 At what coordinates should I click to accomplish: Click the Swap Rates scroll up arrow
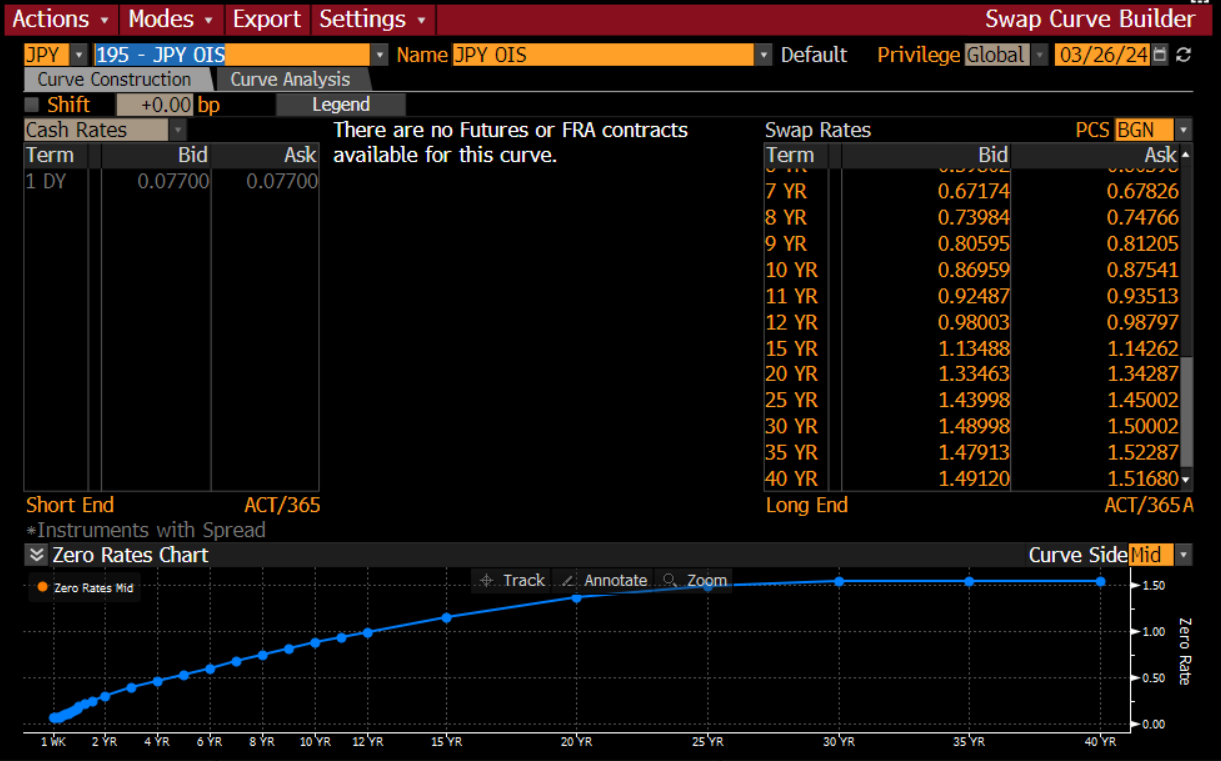coord(1186,155)
